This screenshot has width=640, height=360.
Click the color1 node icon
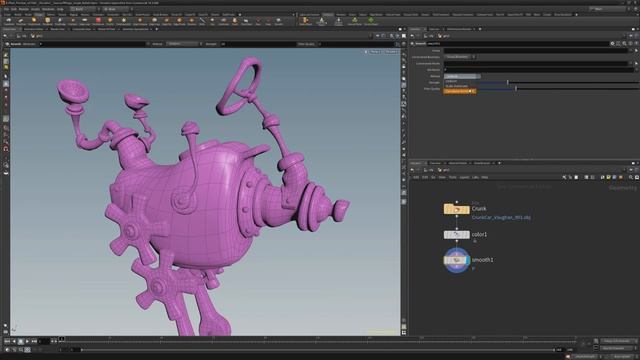pos(457,235)
